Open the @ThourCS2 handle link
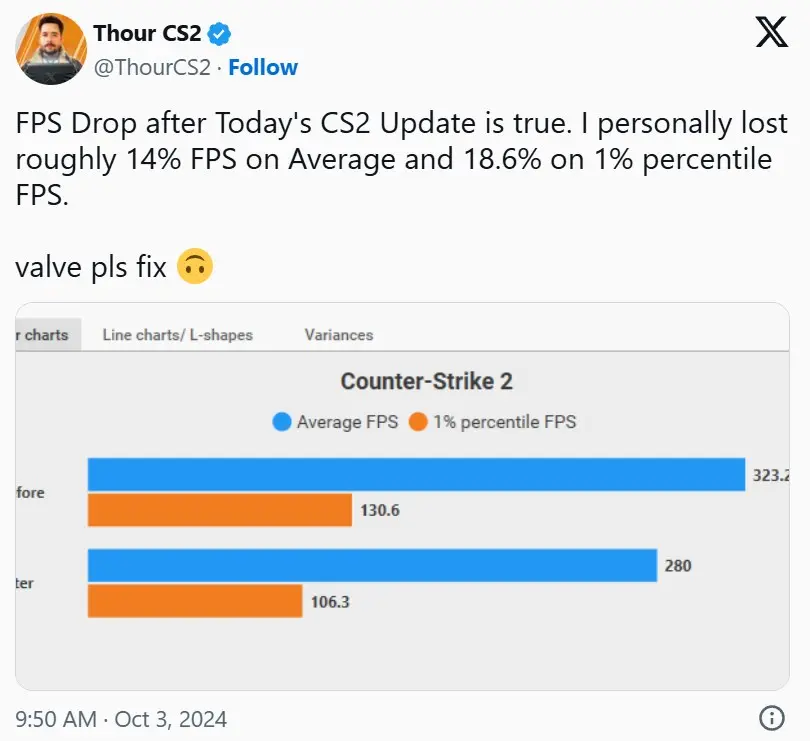Image resolution: width=810 pixels, height=741 pixels. [152, 67]
